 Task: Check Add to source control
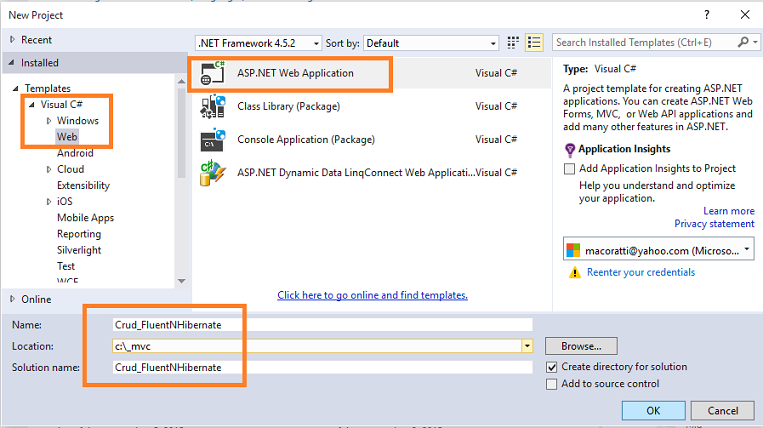tap(551, 384)
